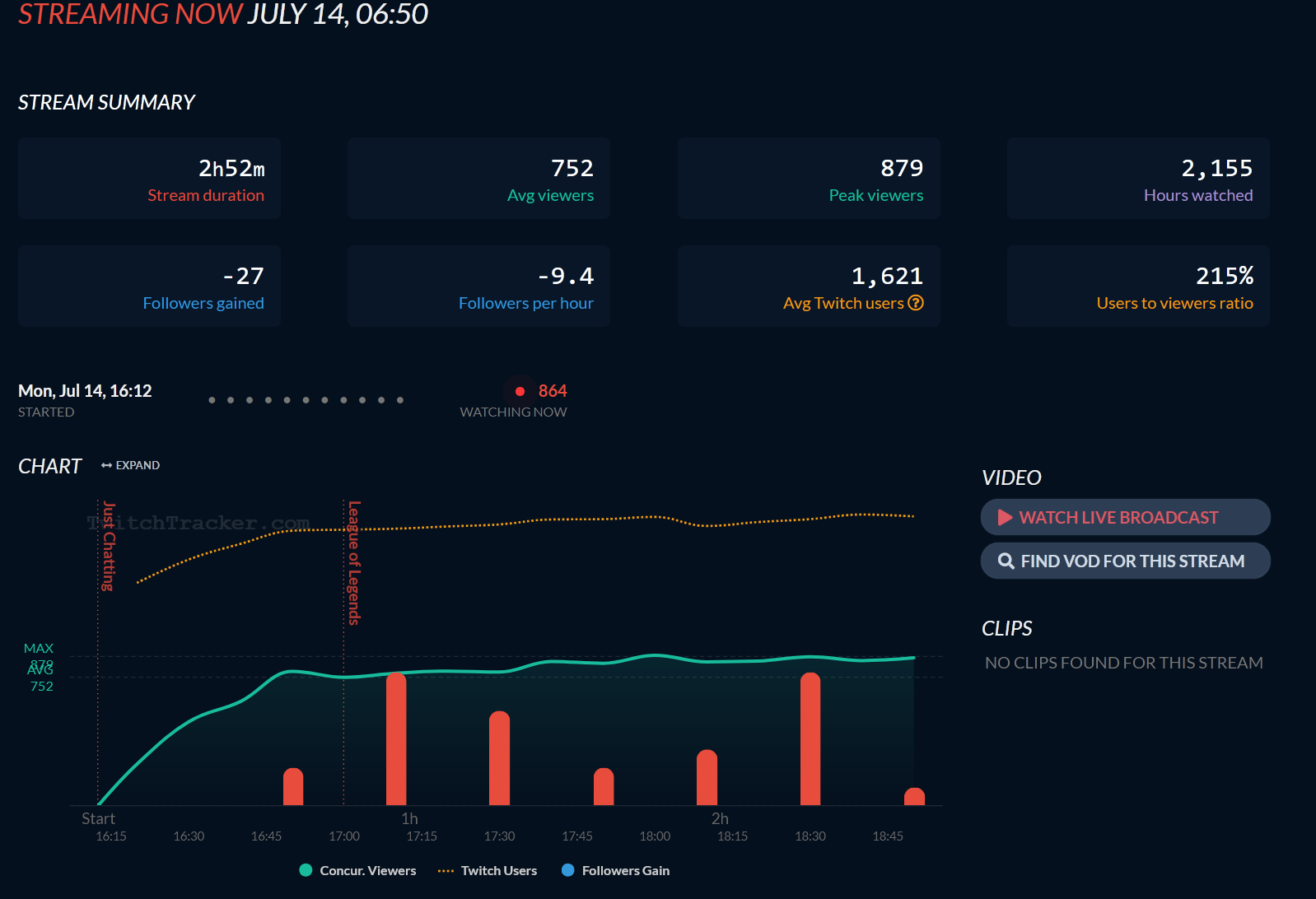This screenshot has height=899, width=1316.
Task: Click the 1h axis marker label
Action: click(x=409, y=818)
